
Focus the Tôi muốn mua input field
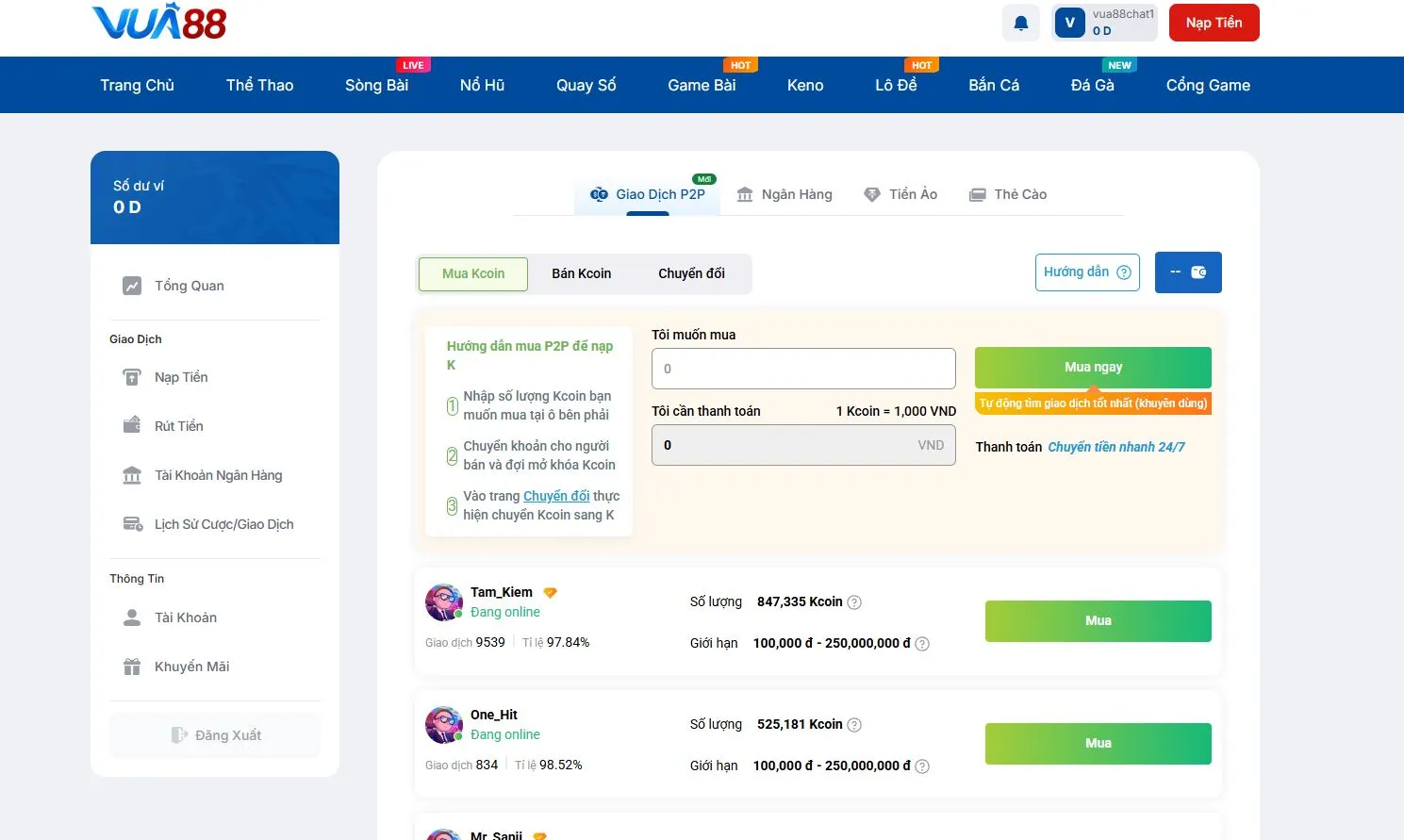pos(803,369)
